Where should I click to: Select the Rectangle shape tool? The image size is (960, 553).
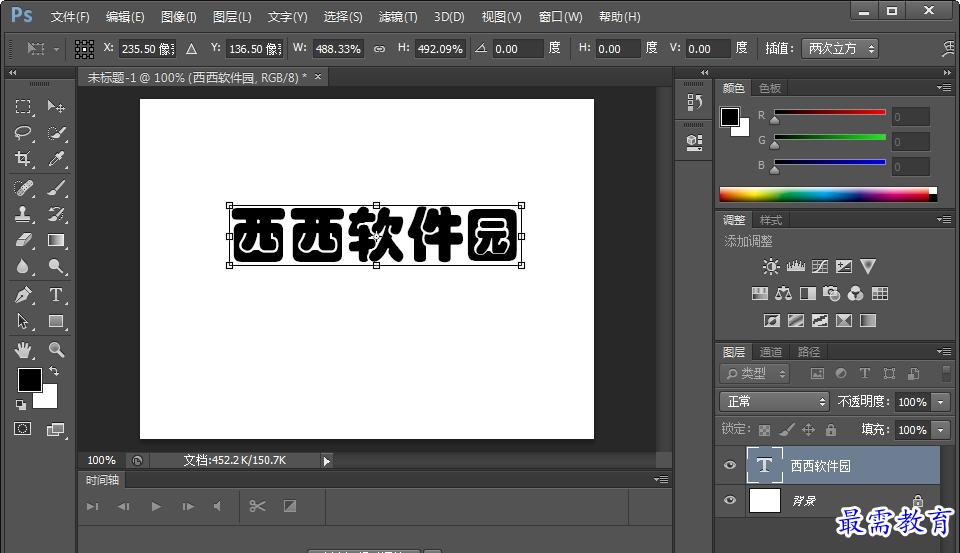click(x=56, y=321)
